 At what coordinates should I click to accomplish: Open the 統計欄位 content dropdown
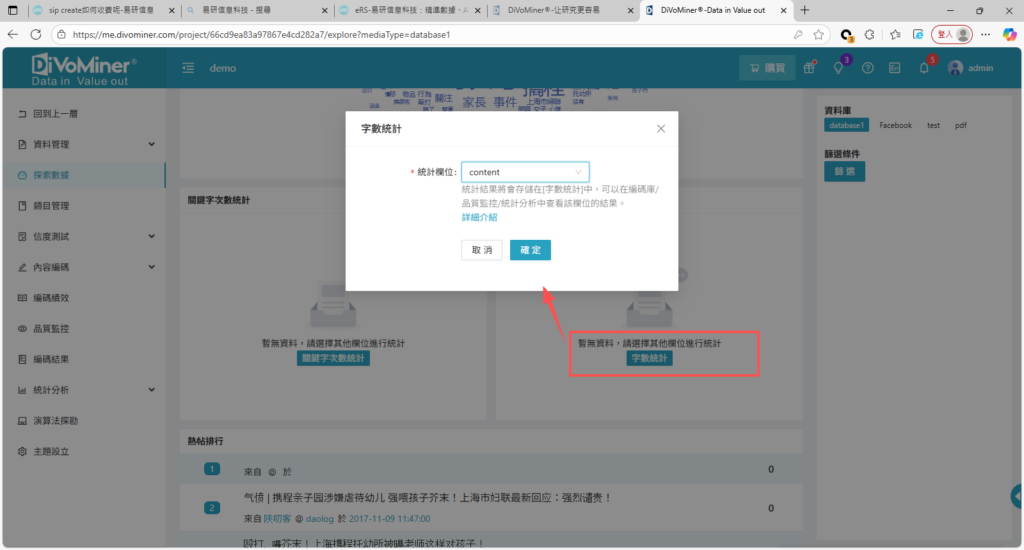point(524,172)
